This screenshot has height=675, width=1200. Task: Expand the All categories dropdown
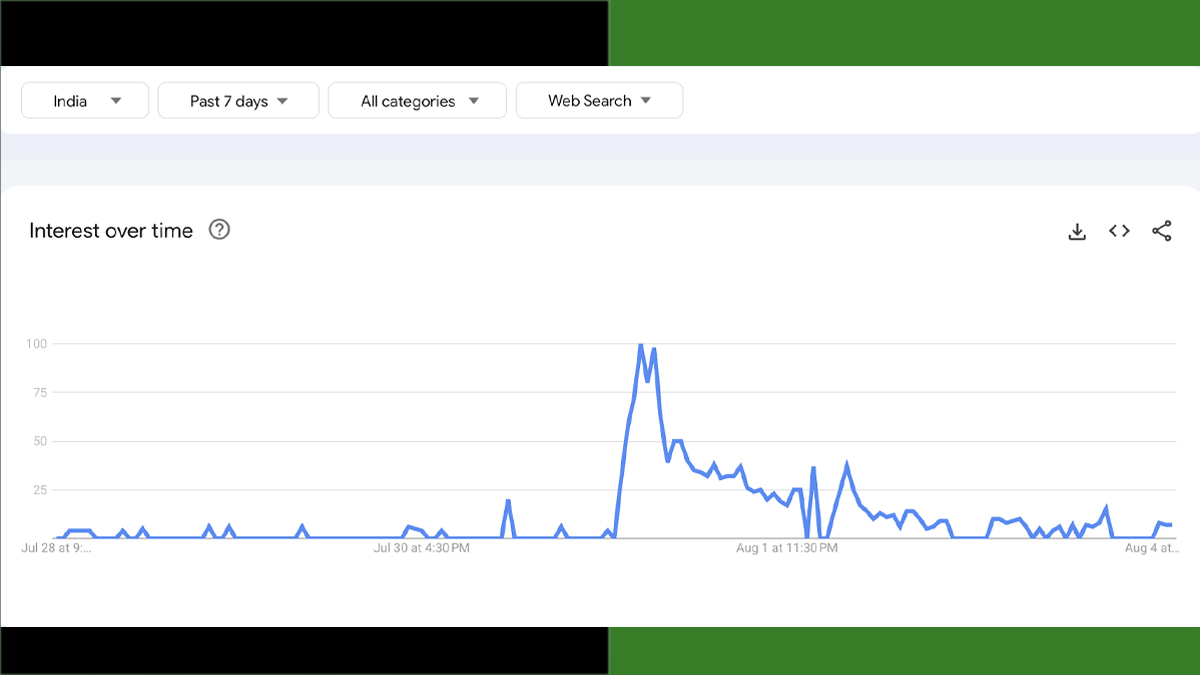click(418, 101)
